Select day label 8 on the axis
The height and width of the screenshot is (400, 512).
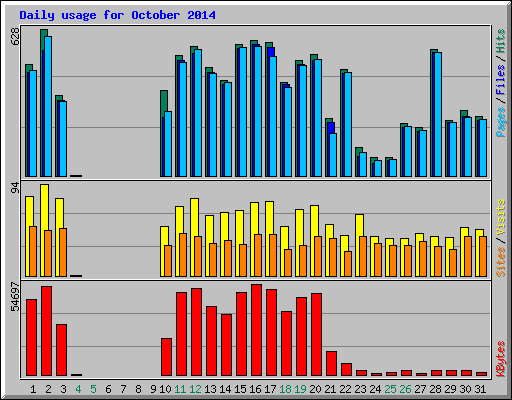[138, 389]
